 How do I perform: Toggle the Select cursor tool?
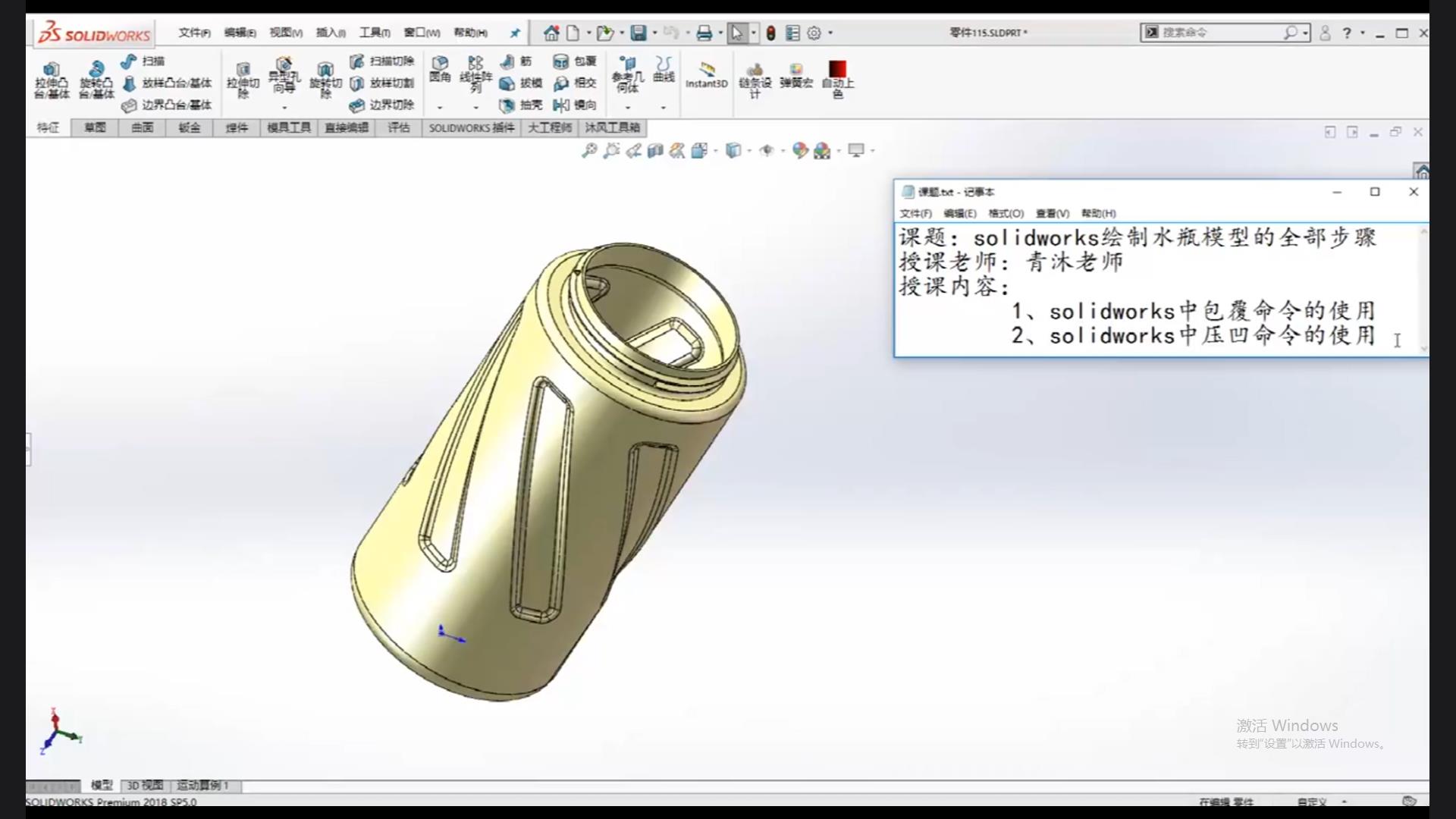[737, 33]
